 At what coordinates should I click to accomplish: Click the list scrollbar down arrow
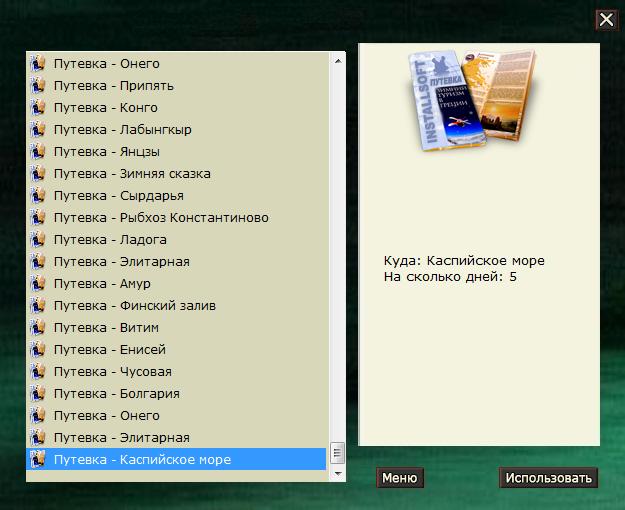[338, 473]
